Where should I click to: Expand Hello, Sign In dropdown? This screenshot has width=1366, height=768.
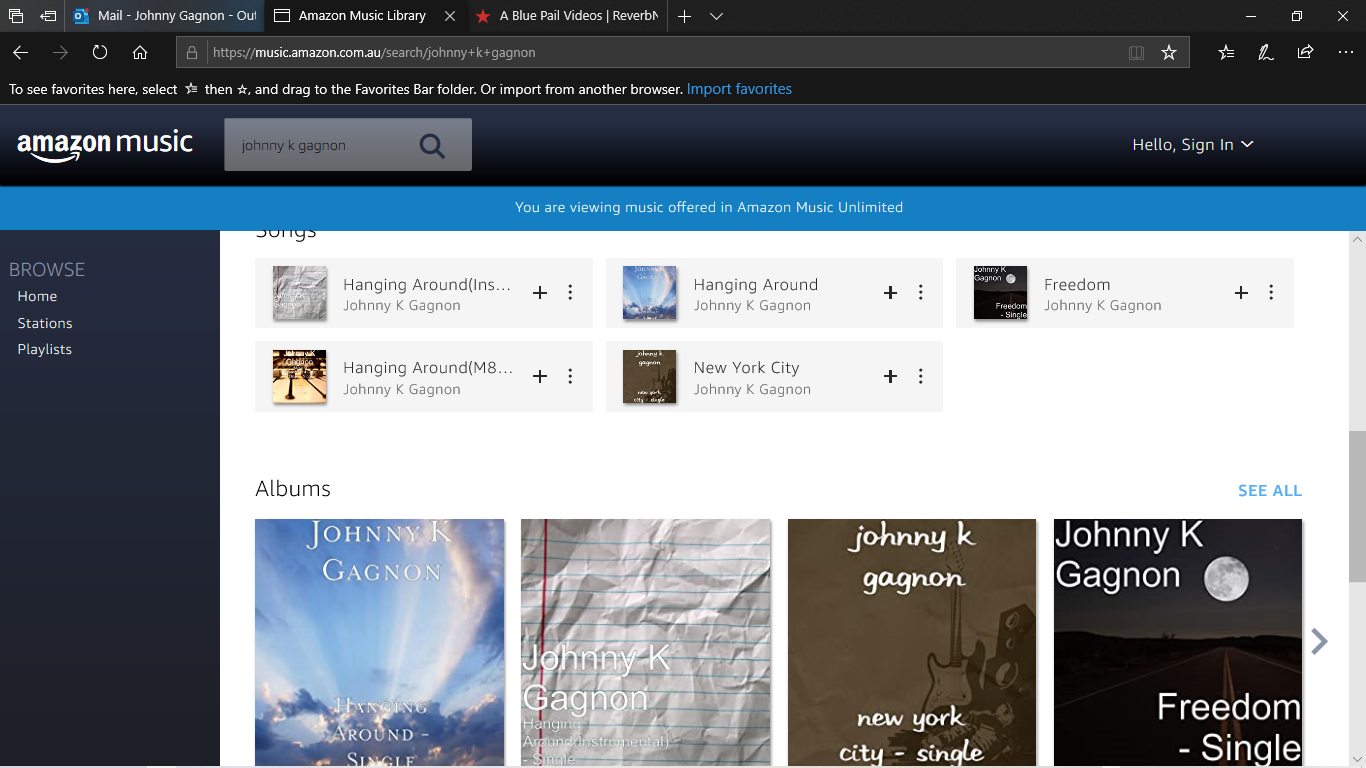[x=1192, y=145]
